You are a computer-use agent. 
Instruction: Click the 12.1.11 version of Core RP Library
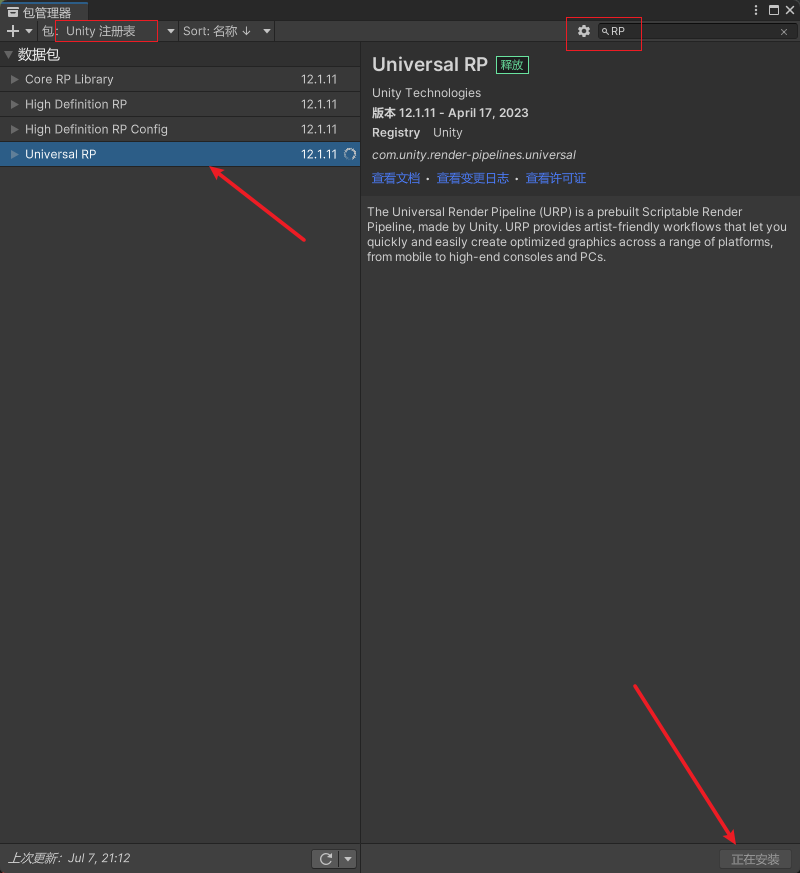(x=319, y=80)
